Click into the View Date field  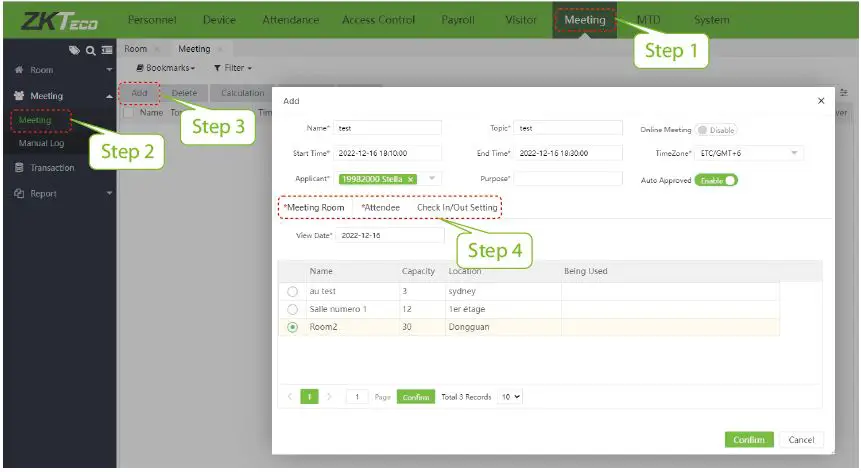390,235
